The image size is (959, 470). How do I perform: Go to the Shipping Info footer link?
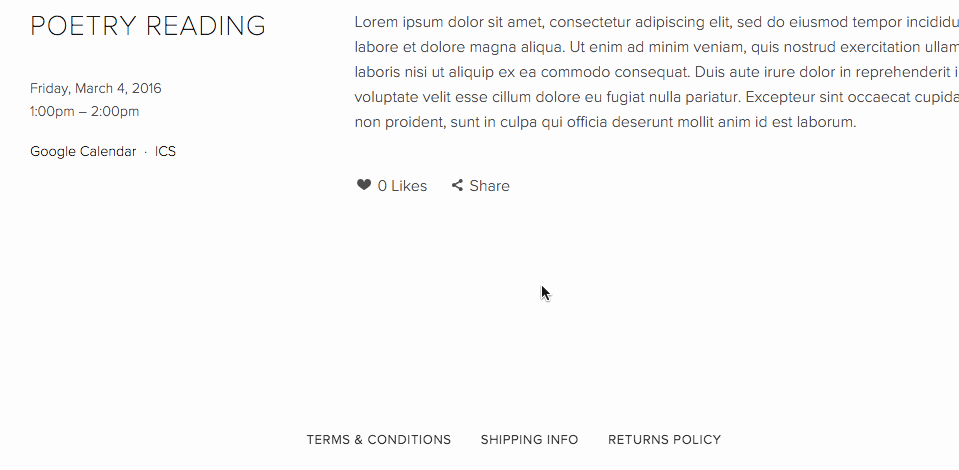(x=529, y=440)
